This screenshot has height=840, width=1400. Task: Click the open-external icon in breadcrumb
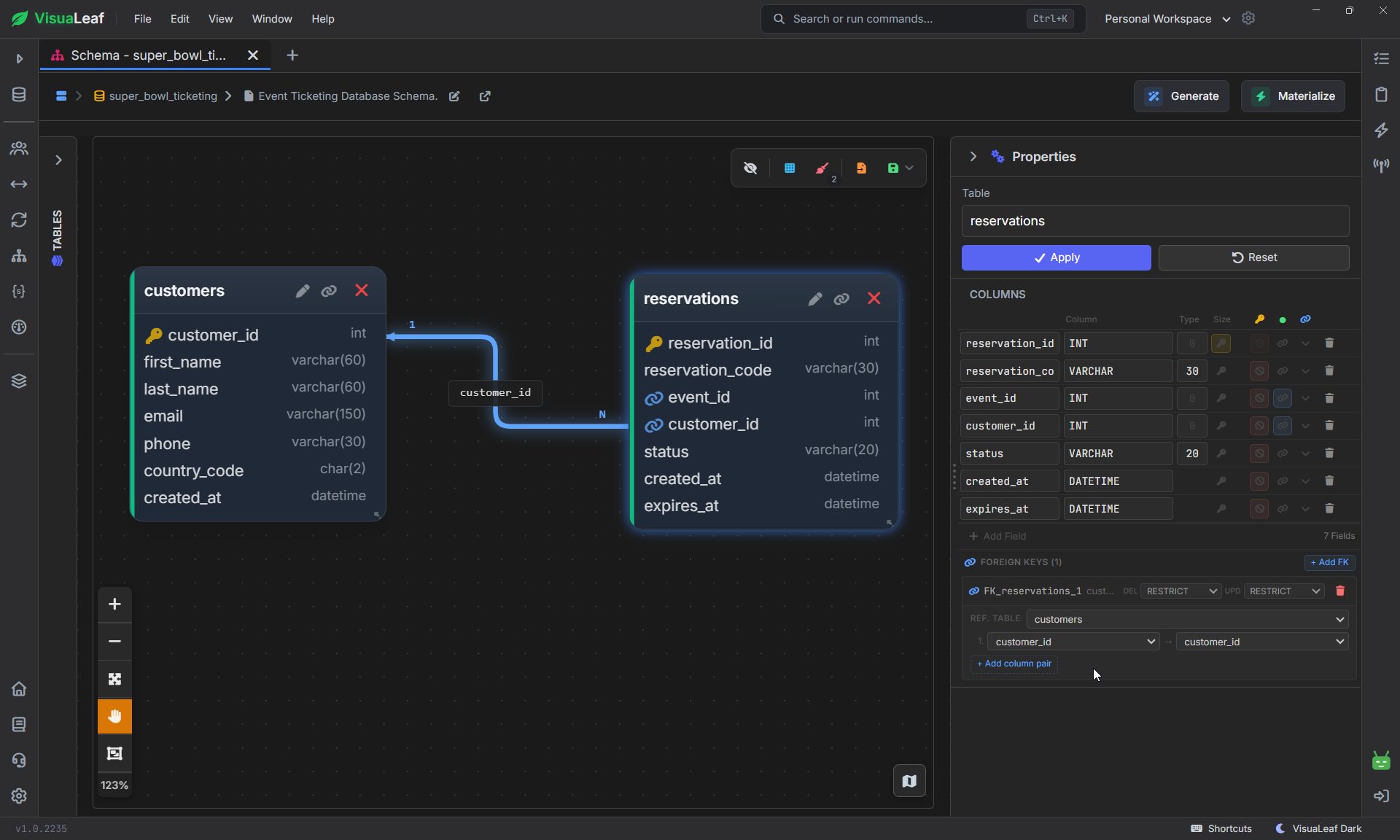tap(485, 96)
